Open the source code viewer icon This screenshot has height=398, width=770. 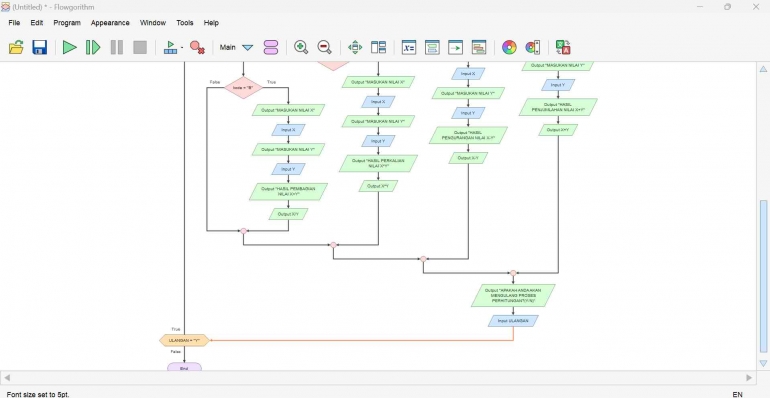pos(455,47)
